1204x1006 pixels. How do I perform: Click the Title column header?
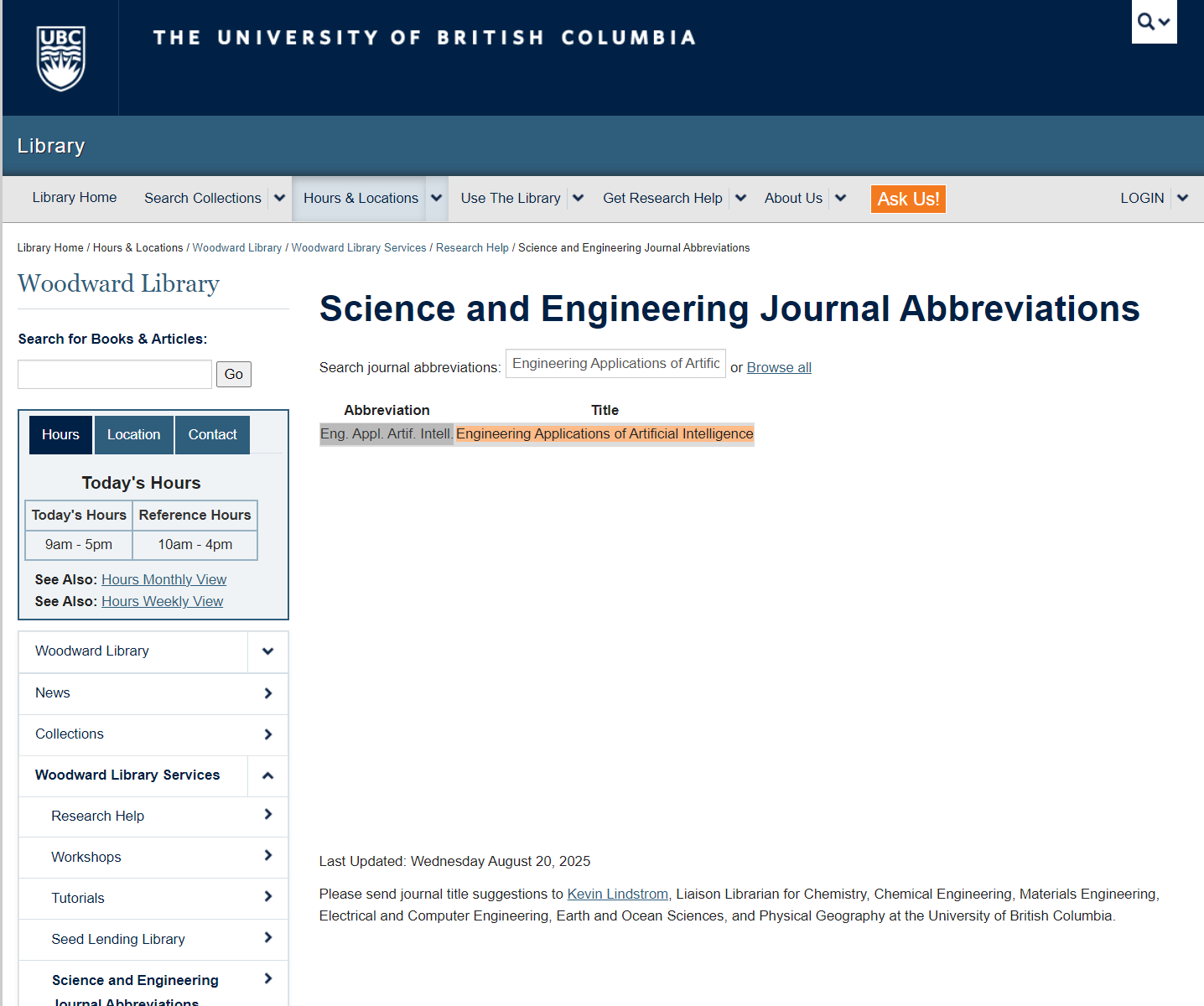(x=605, y=411)
